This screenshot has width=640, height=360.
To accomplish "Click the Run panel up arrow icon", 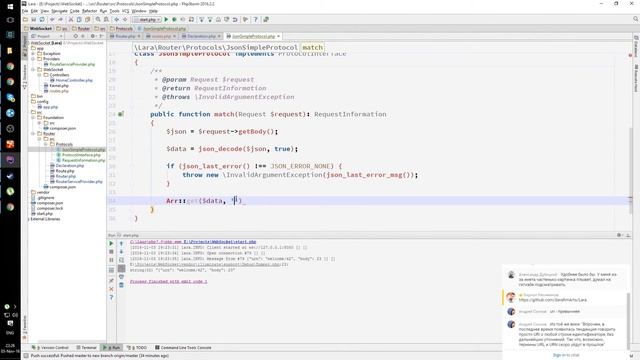I will 121,243.
